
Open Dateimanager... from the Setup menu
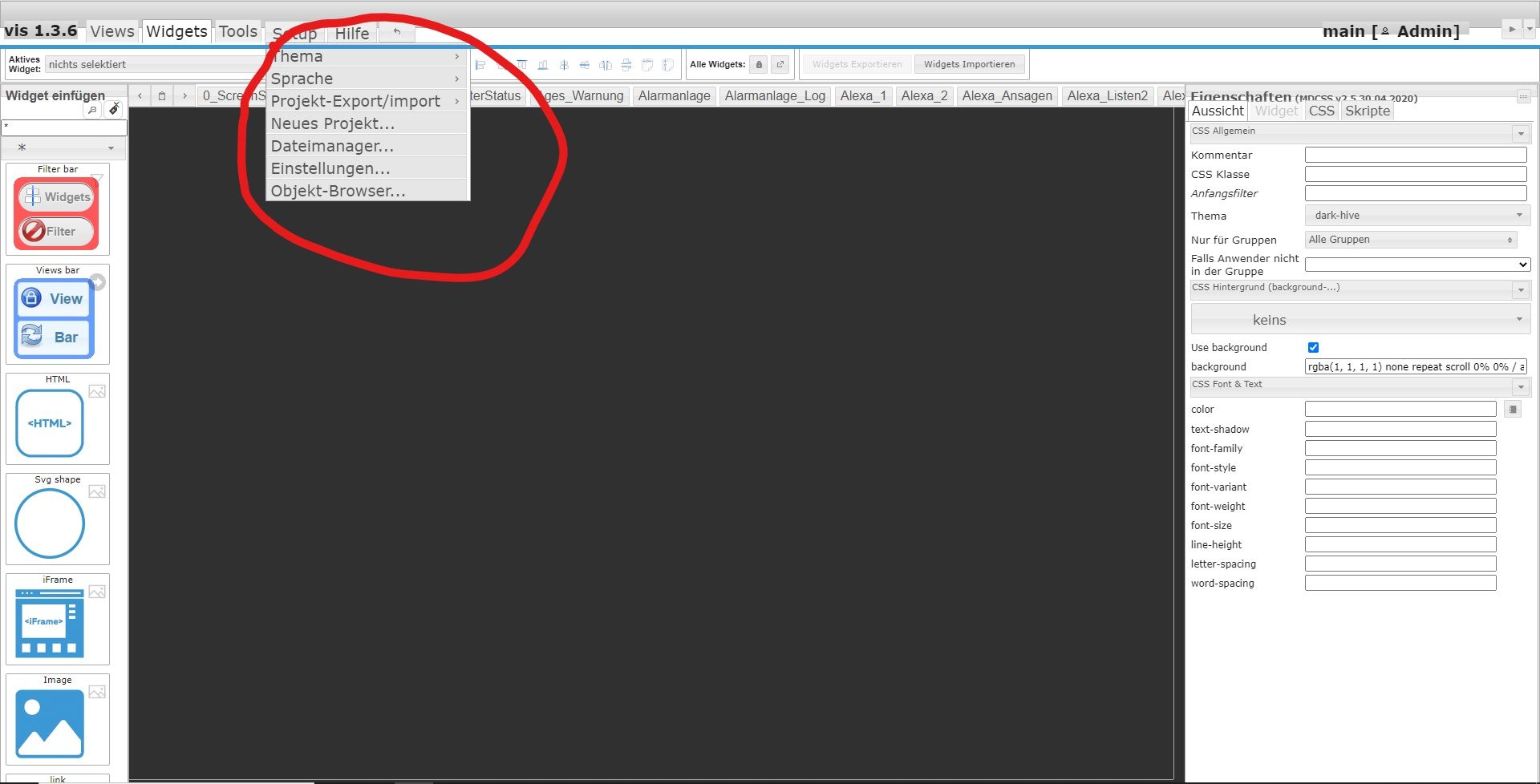coord(367,146)
